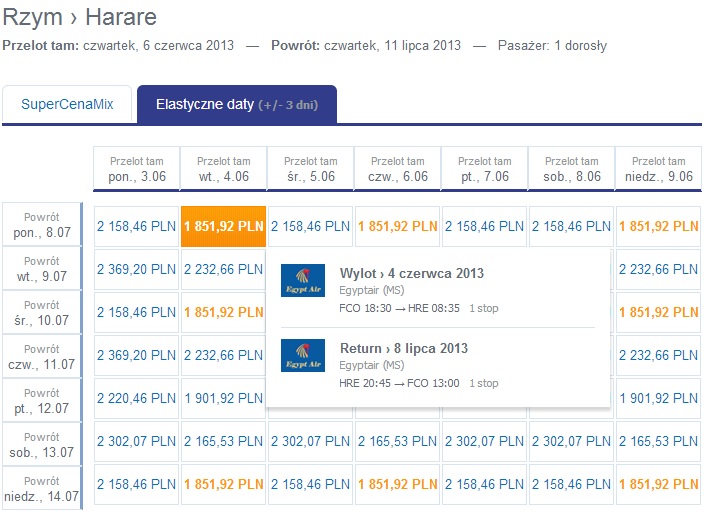
Task: Pick 2 158,46 PLN for 5.06 departure, 14.07 return
Action: pos(311,484)
